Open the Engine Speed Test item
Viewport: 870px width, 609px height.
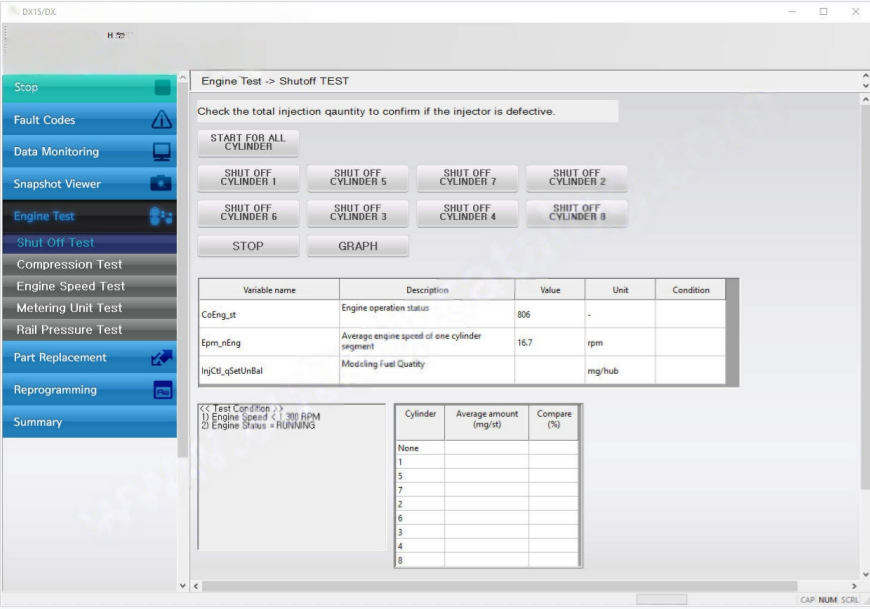[x=71, y=287]
